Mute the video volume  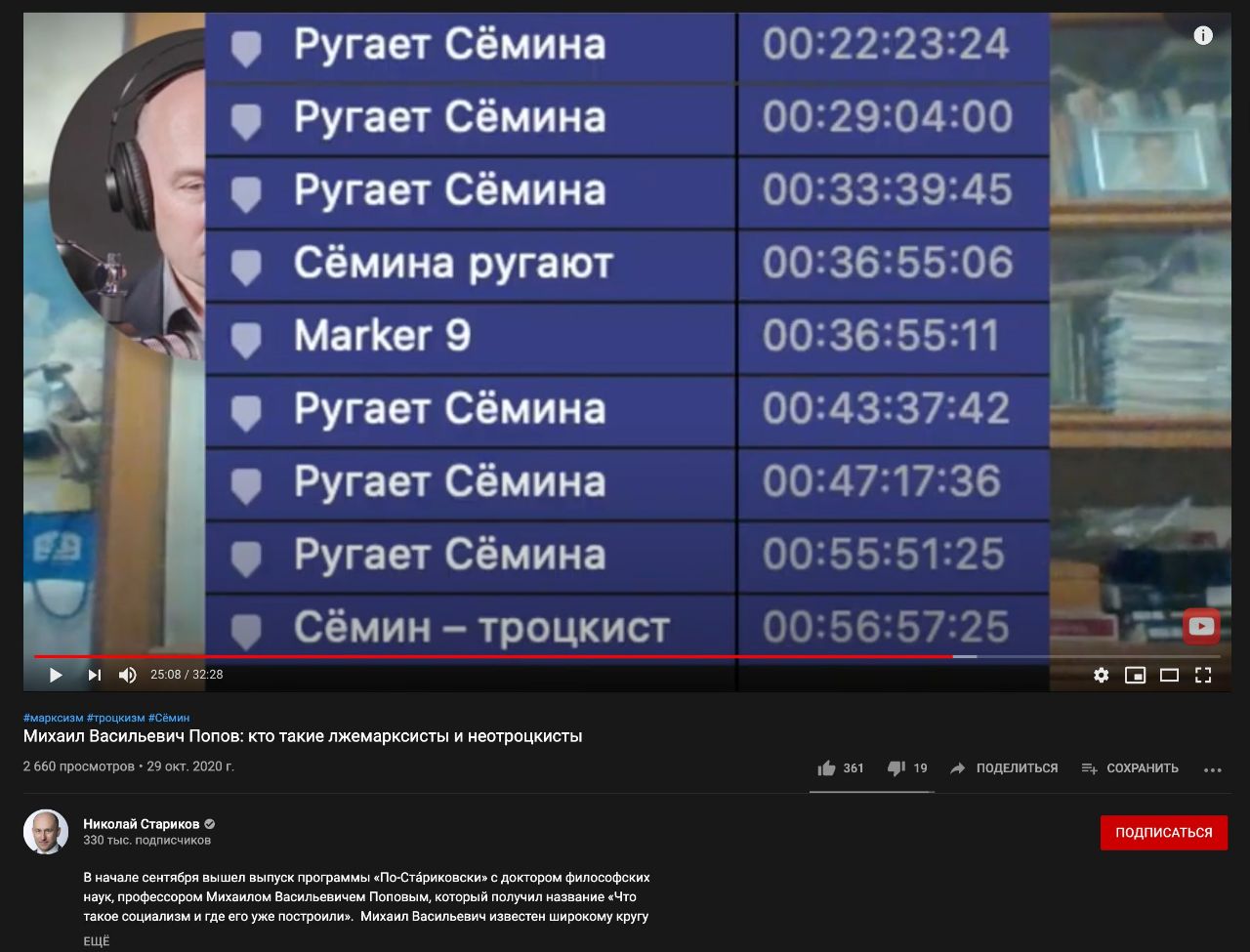click(128, 675)
